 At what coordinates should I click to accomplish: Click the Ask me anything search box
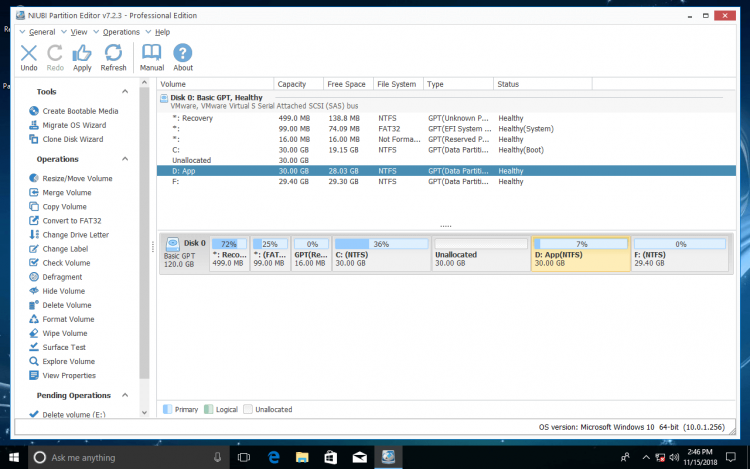129,458
